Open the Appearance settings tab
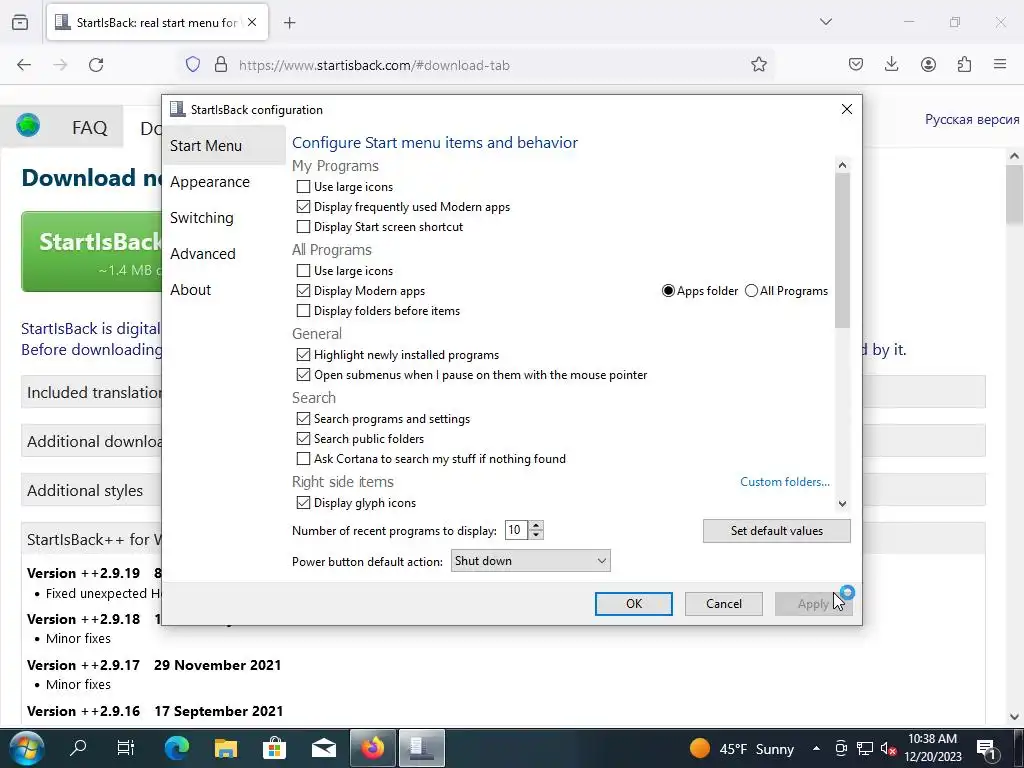The width and height of the screenshot is (1024, 768). coord(210,182)
